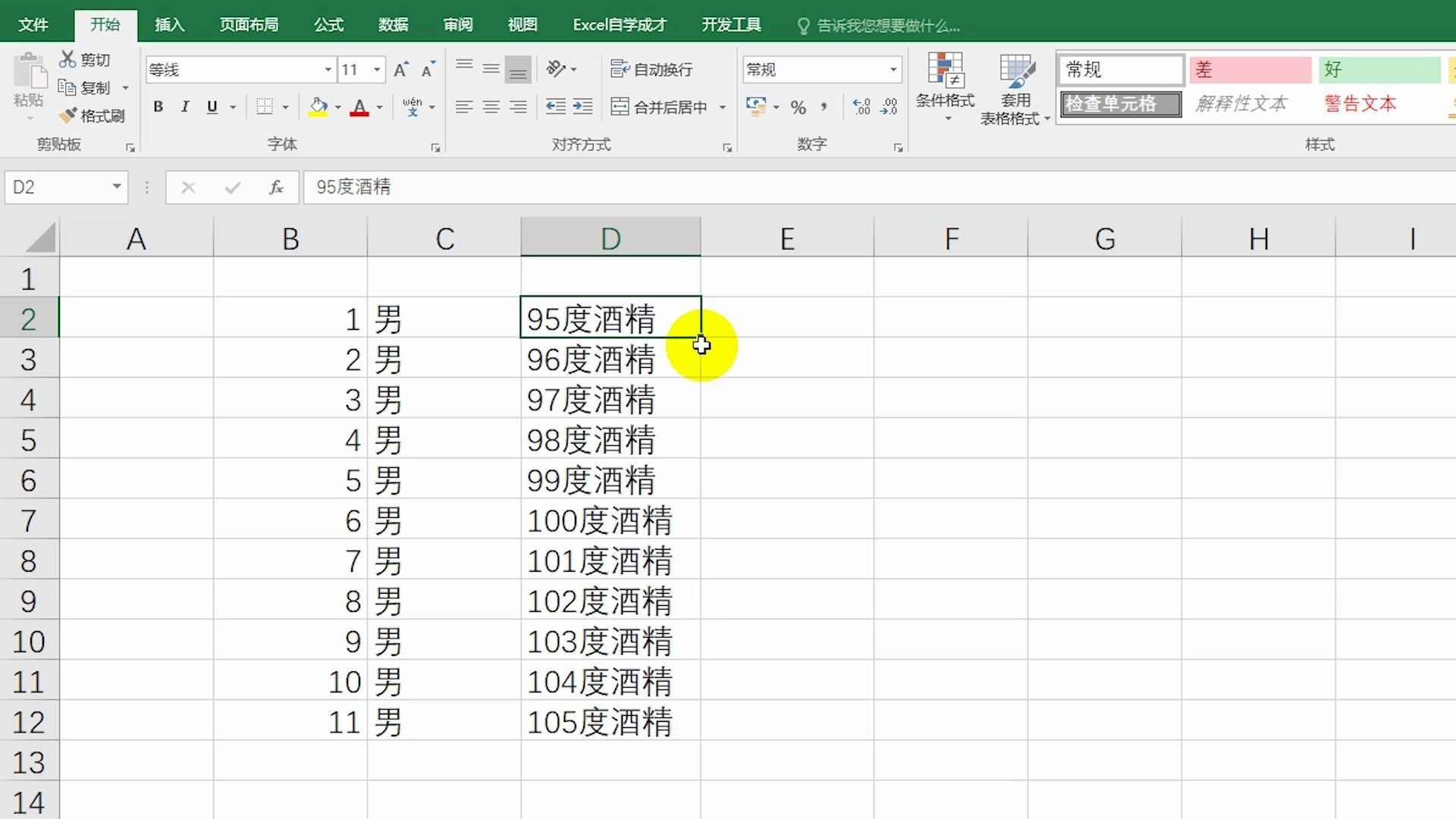Screen dimensions: 1456x819
Task: Expand the number format 常规 dropdown
Action: point(893,70)
